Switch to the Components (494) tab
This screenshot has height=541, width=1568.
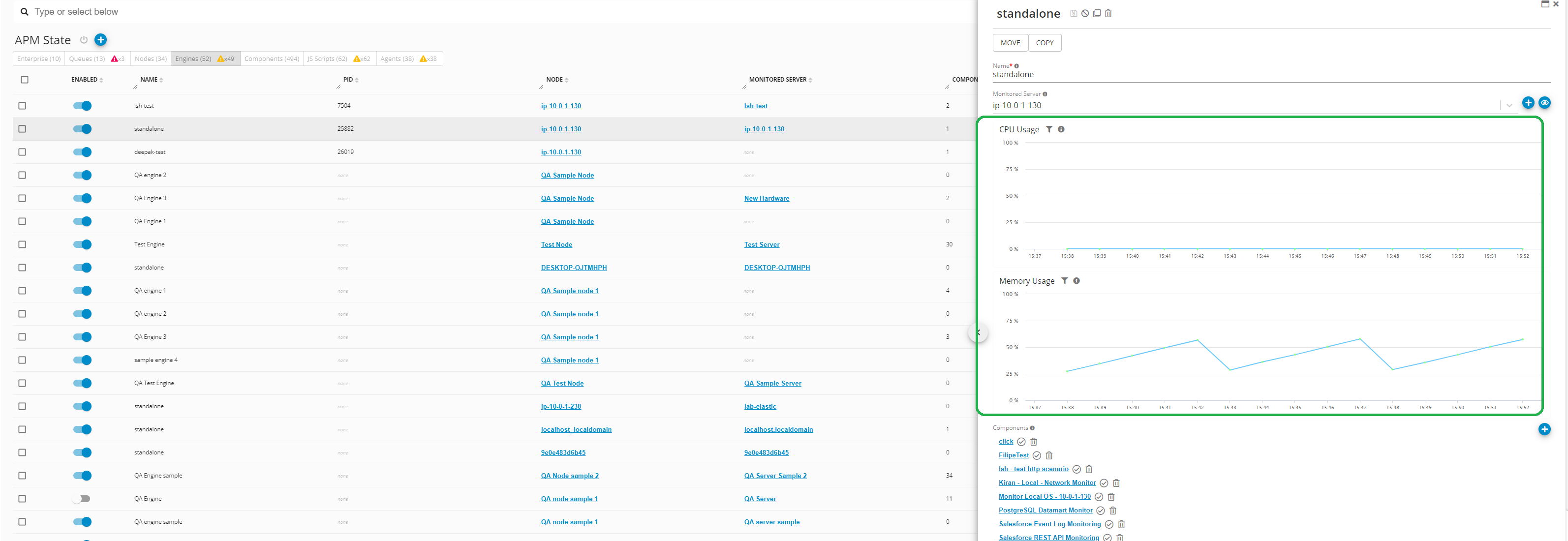tap(272, 59)
